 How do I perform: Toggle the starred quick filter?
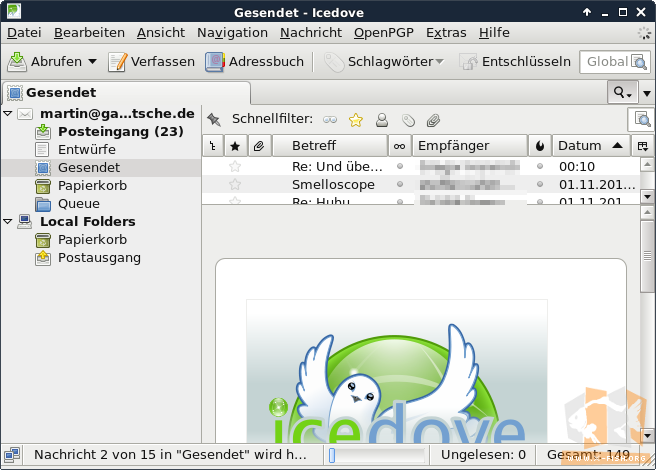point(356,120)
